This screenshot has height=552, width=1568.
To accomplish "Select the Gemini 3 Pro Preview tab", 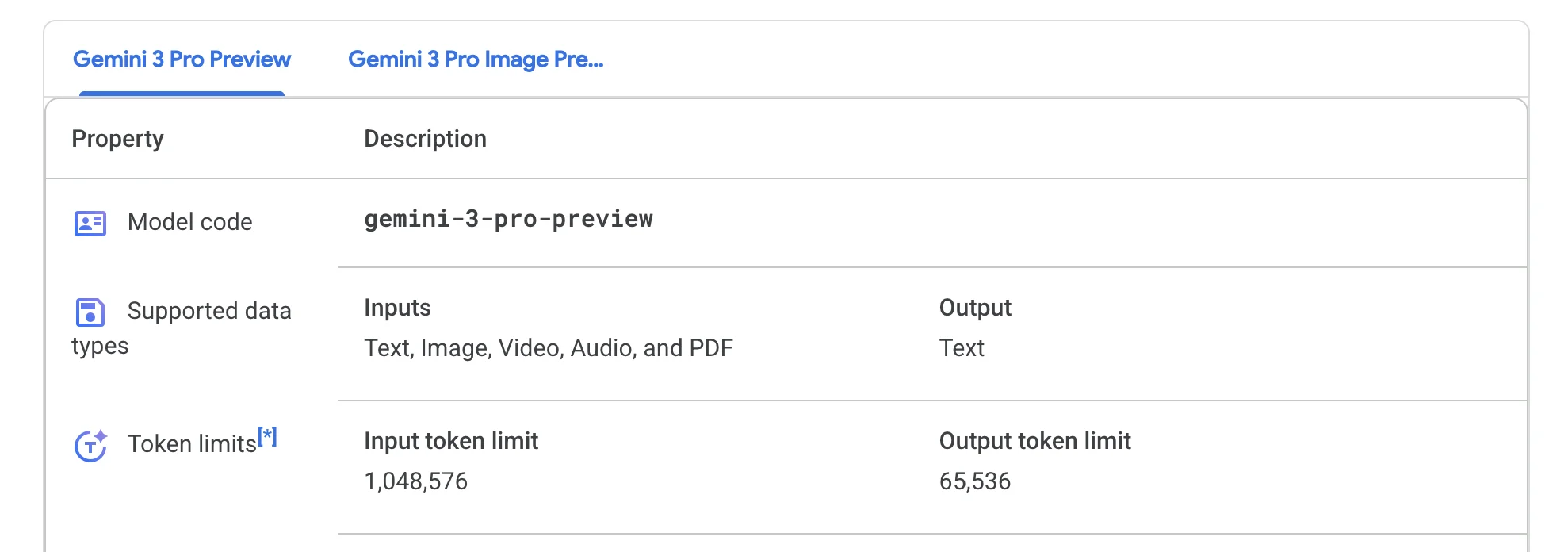I will [182, 59].
